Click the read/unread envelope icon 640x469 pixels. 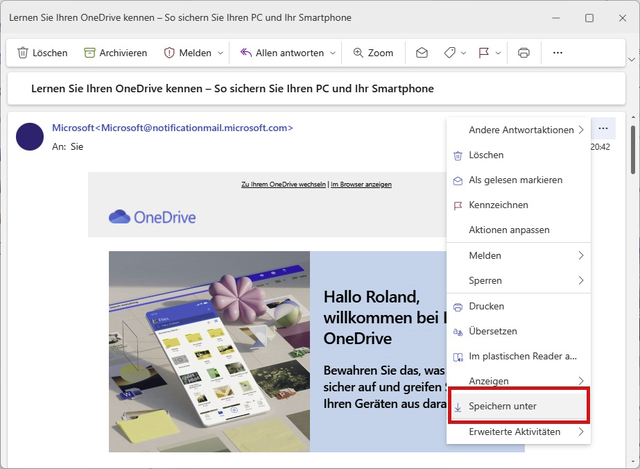pyautogui.click(x=422, y=53)
